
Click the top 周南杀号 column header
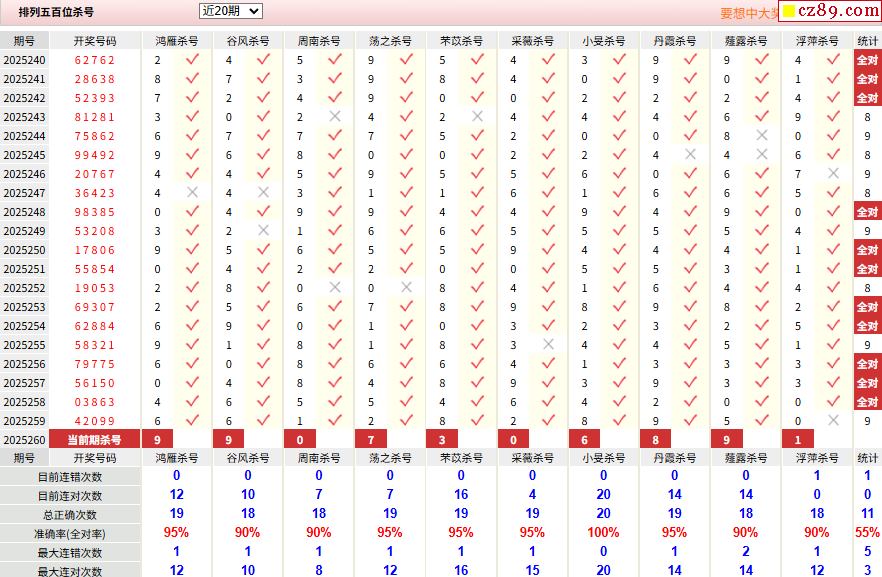319,40
